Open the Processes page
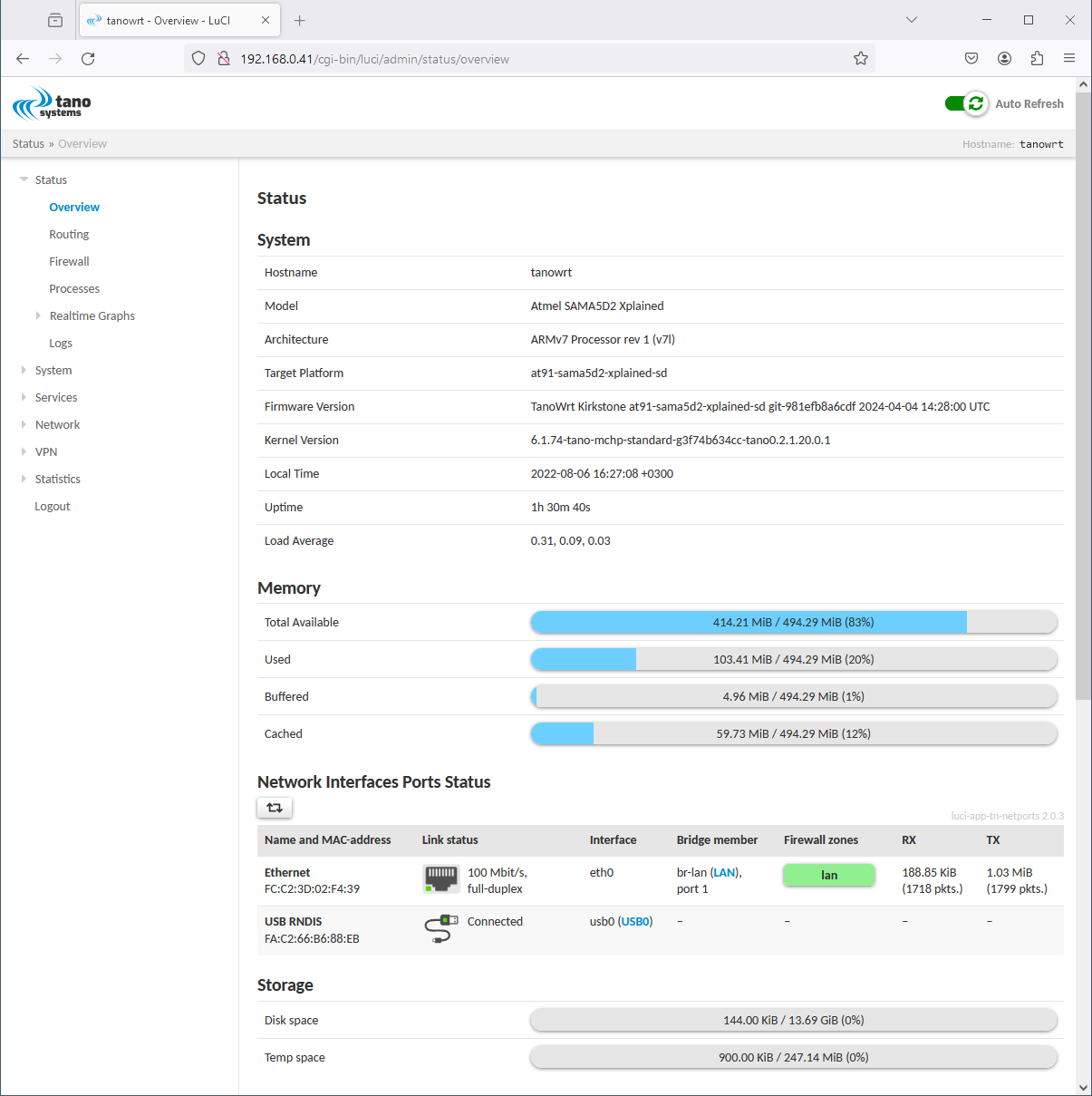1092x1096 pixels. click(74, 288)
